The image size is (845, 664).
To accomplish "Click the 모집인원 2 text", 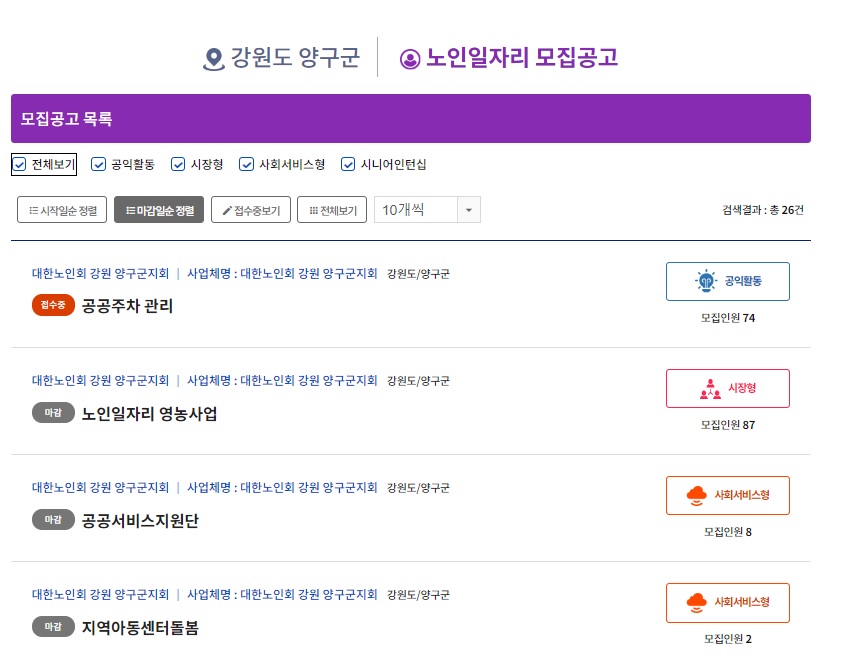I will 728,639.
